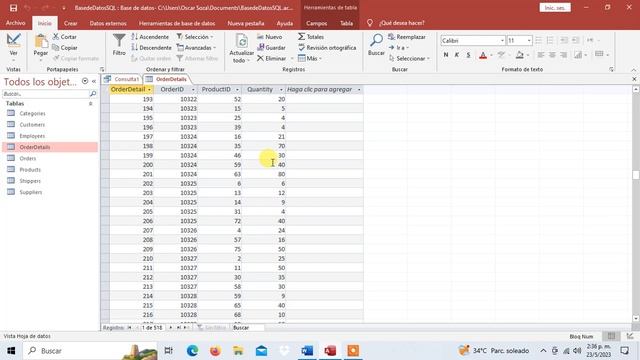This screenshot has height=360, width=640.
Task: Click Eliminar record button
Action: coord(271,59)
